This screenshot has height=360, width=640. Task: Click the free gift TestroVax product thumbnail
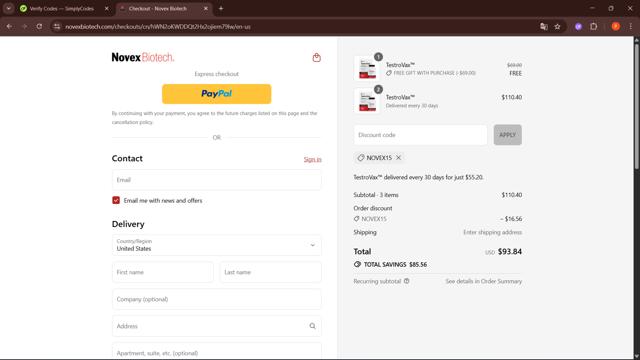[367, 68]
